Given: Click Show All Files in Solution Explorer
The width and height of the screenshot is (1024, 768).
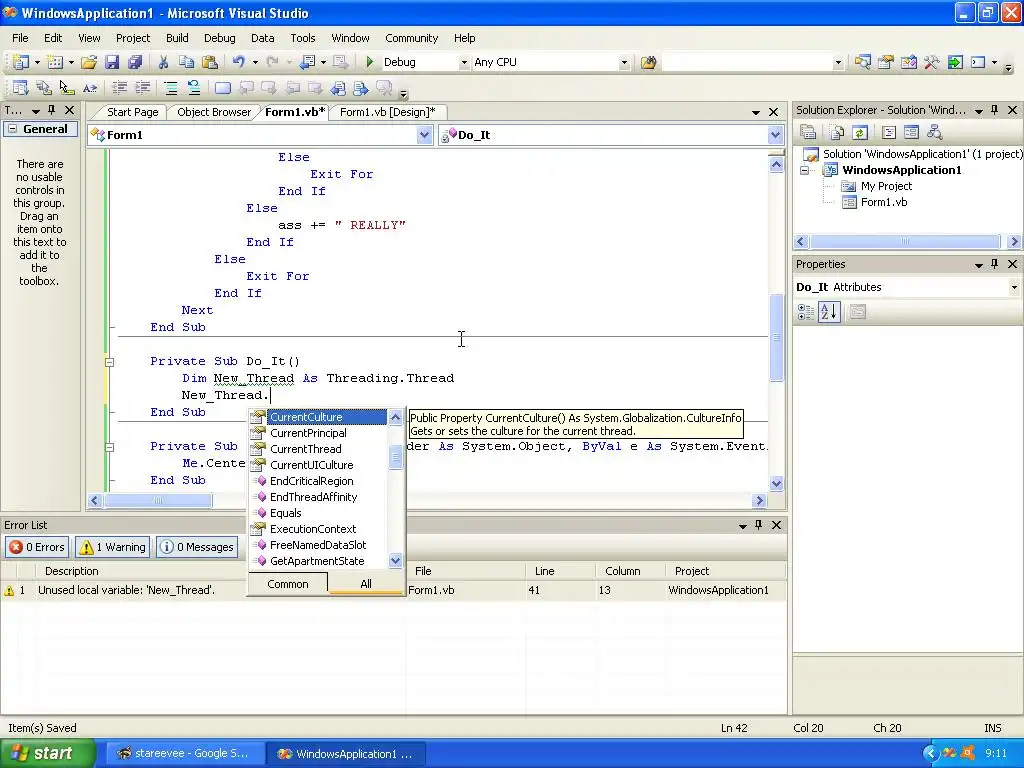Looking at the screenshot, I should 837,133.
